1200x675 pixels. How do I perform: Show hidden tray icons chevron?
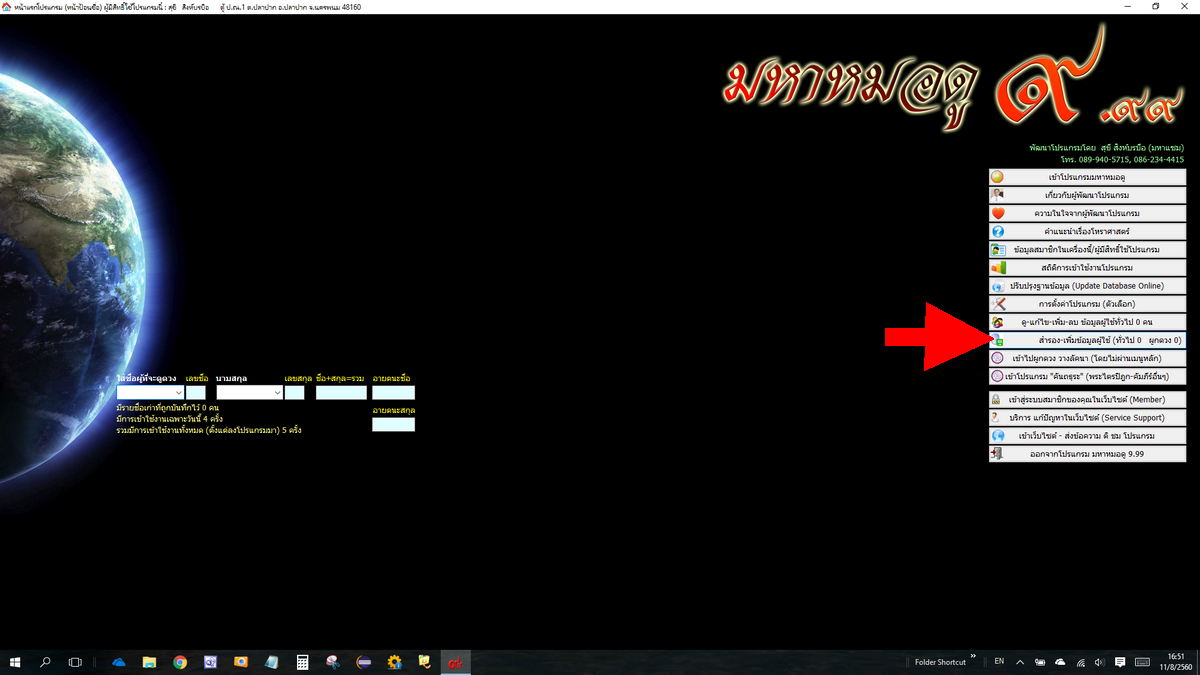pos(1020,662)
